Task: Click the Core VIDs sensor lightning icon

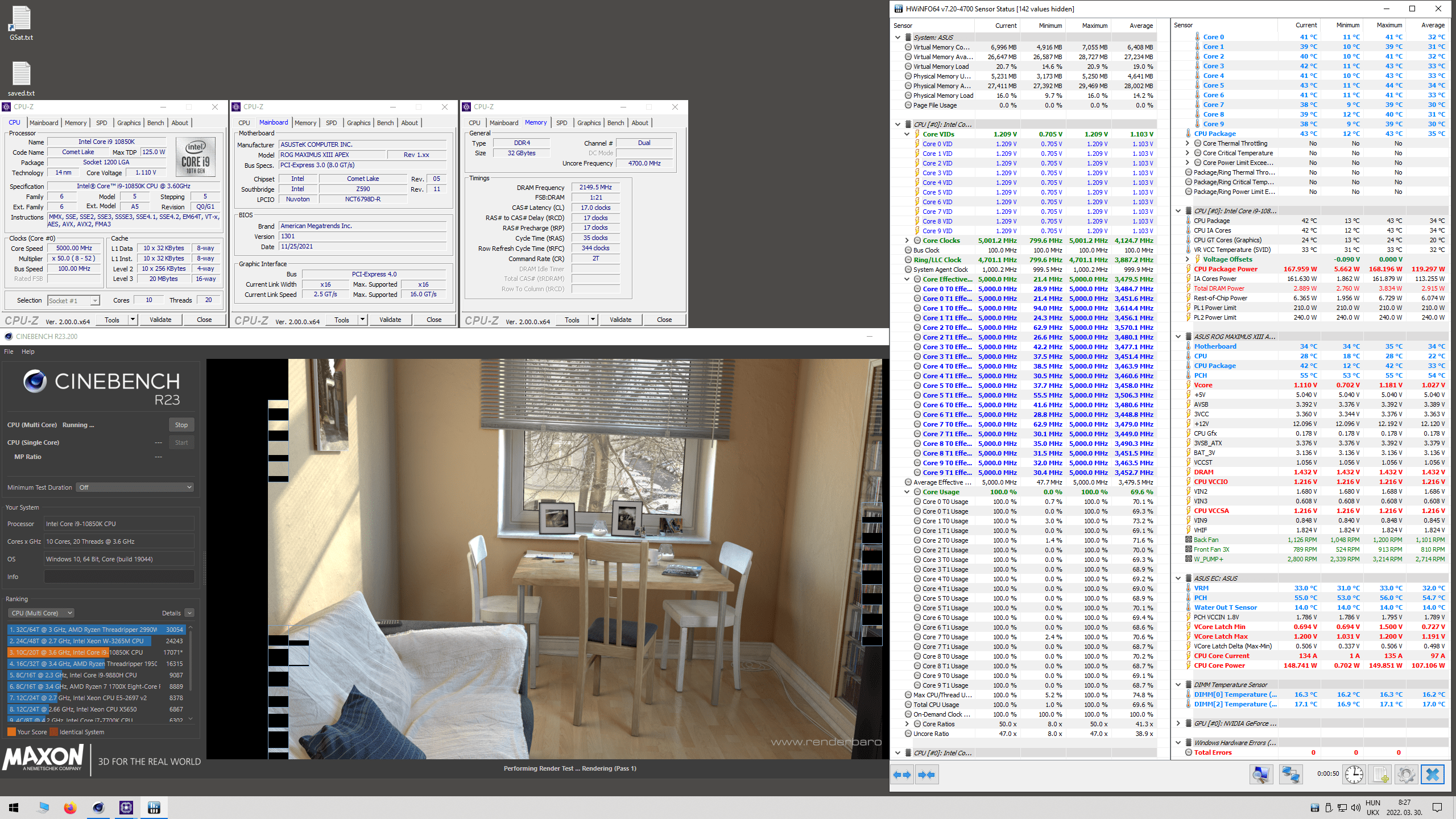Action: tap(917, 134)
